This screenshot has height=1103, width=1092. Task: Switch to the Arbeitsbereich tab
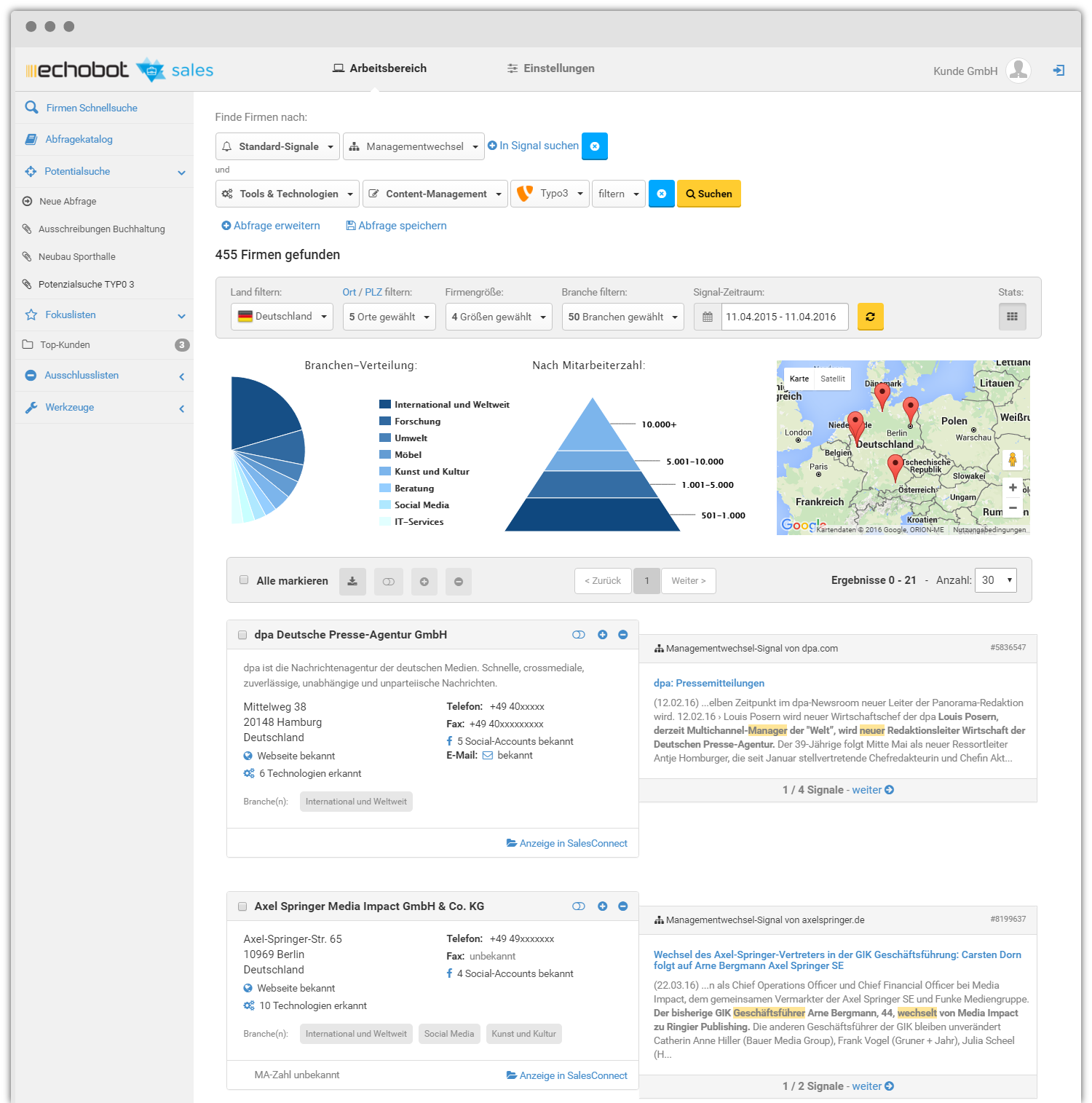pyautogui.click(x=379, y=68)
